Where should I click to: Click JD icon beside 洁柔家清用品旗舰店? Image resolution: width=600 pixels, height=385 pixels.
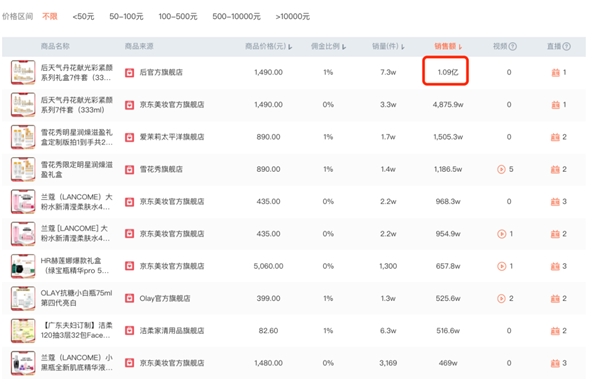point(130,331)
